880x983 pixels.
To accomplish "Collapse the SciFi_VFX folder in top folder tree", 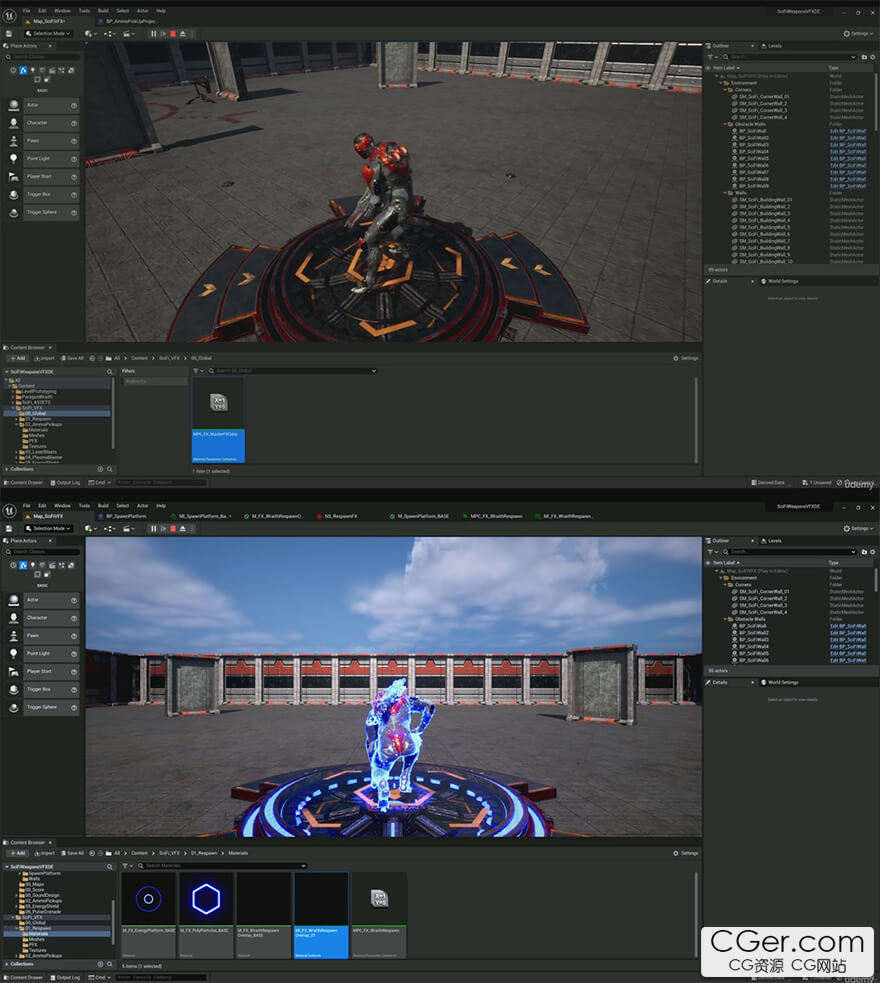I will point(14,408).
